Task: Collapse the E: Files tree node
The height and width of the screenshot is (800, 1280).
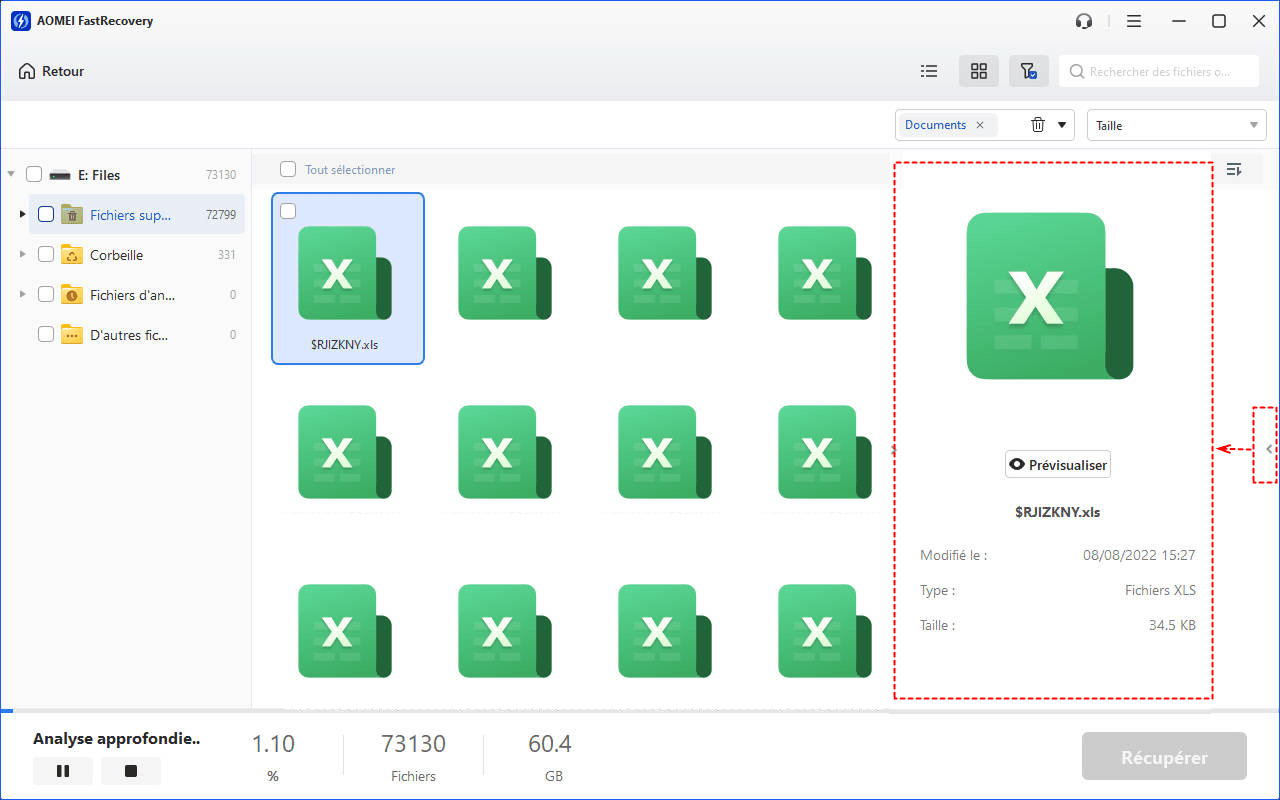Action: (12, 174)
